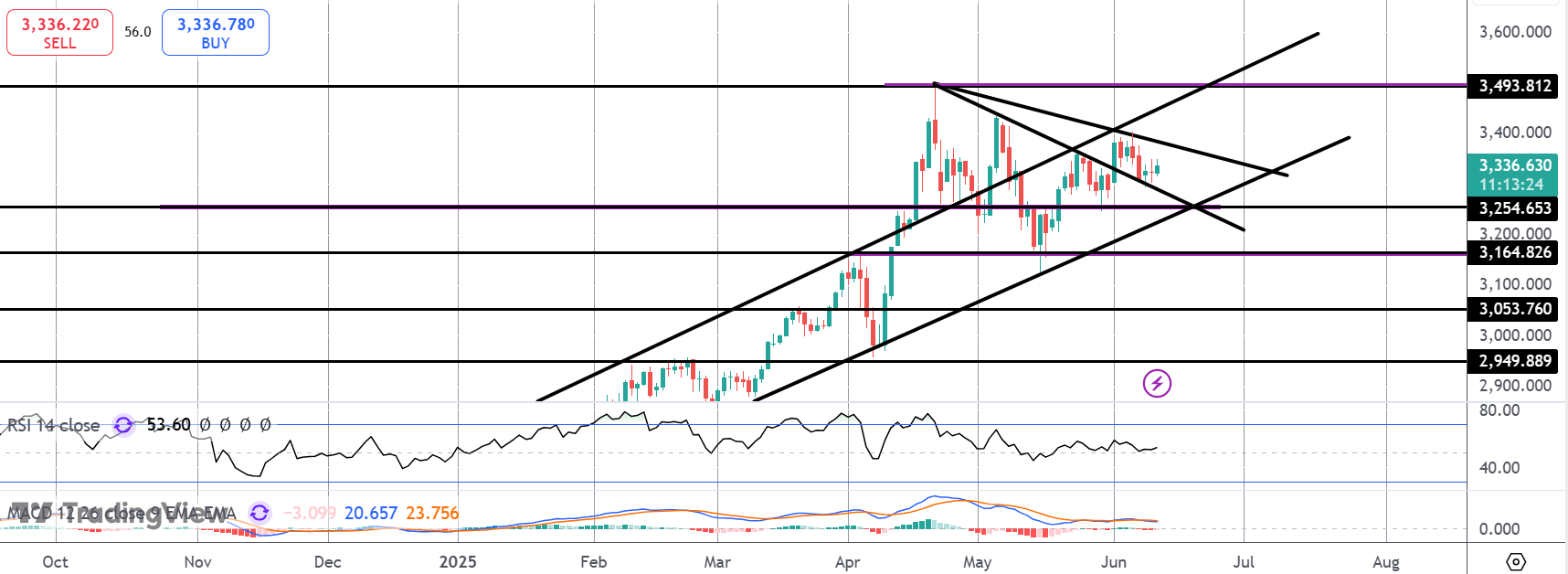Open the chart settings gear icon
Viewport: 1568px width, 574px height.
[x=1516, y=561]
